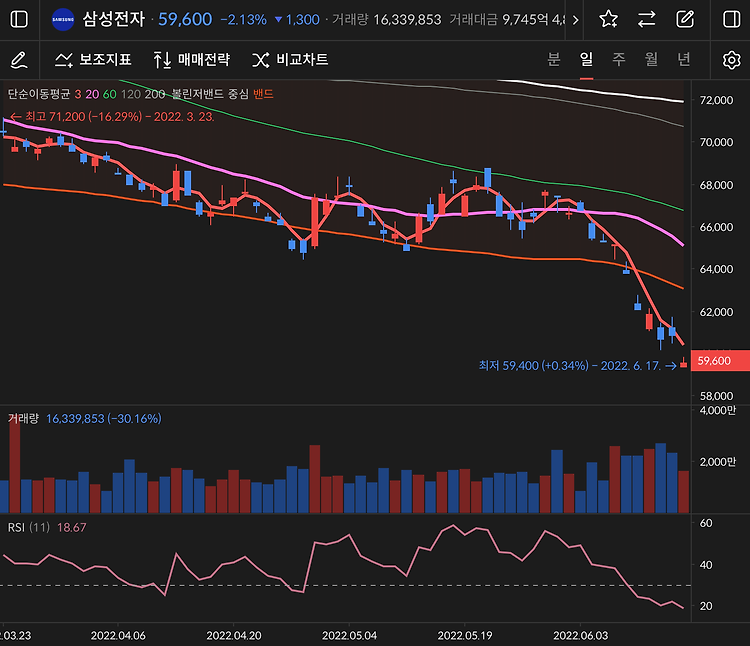The height and width of the screenshot is (646, 750).
Task: Click the 4,000만 volume axis label
Action: [x=717, y=410]
